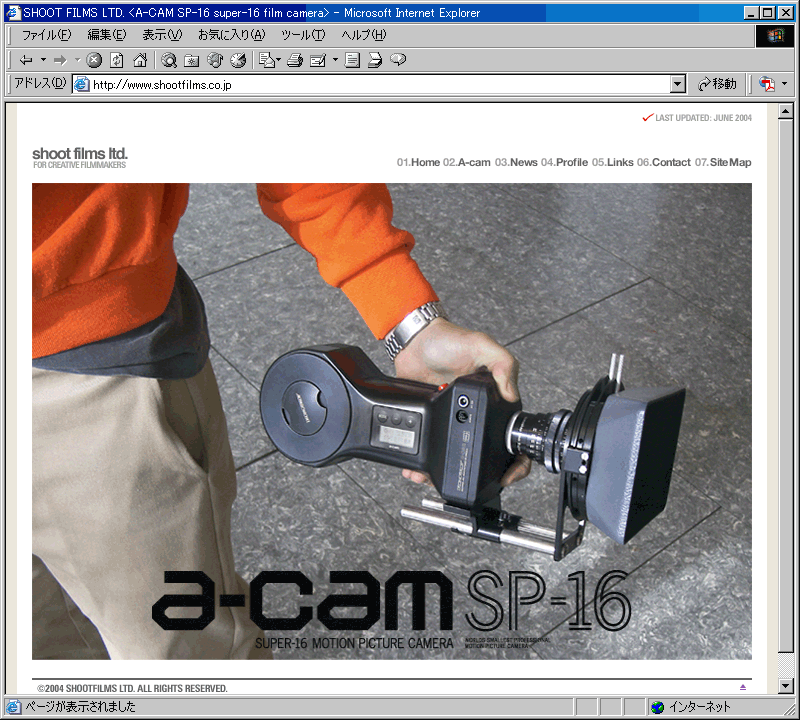Click the アドレス(D) label
800x720 pixels.
(x=40, y=83)
